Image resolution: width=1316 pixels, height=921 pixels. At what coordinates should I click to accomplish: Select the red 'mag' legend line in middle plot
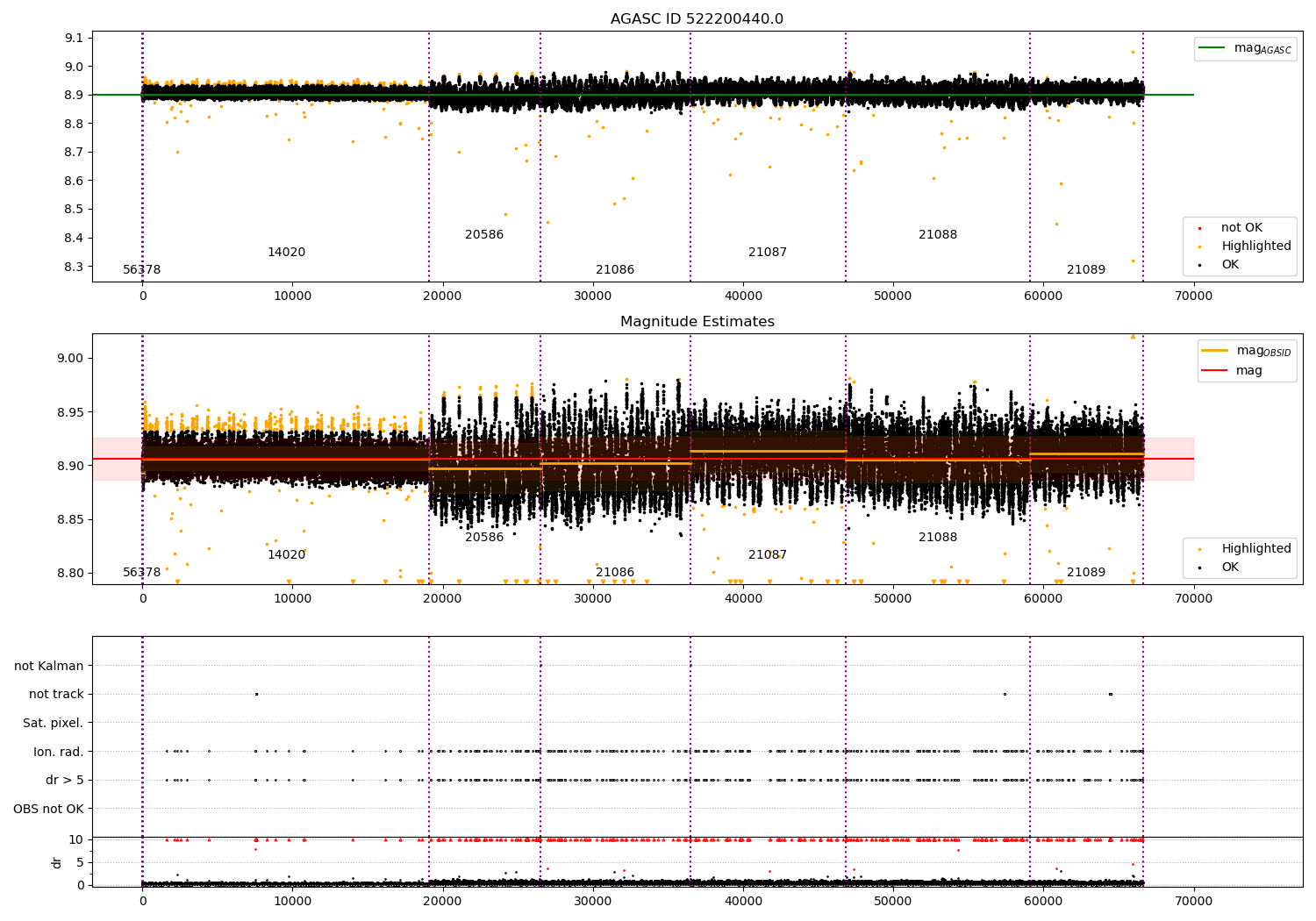click(x=1215, y=370)
